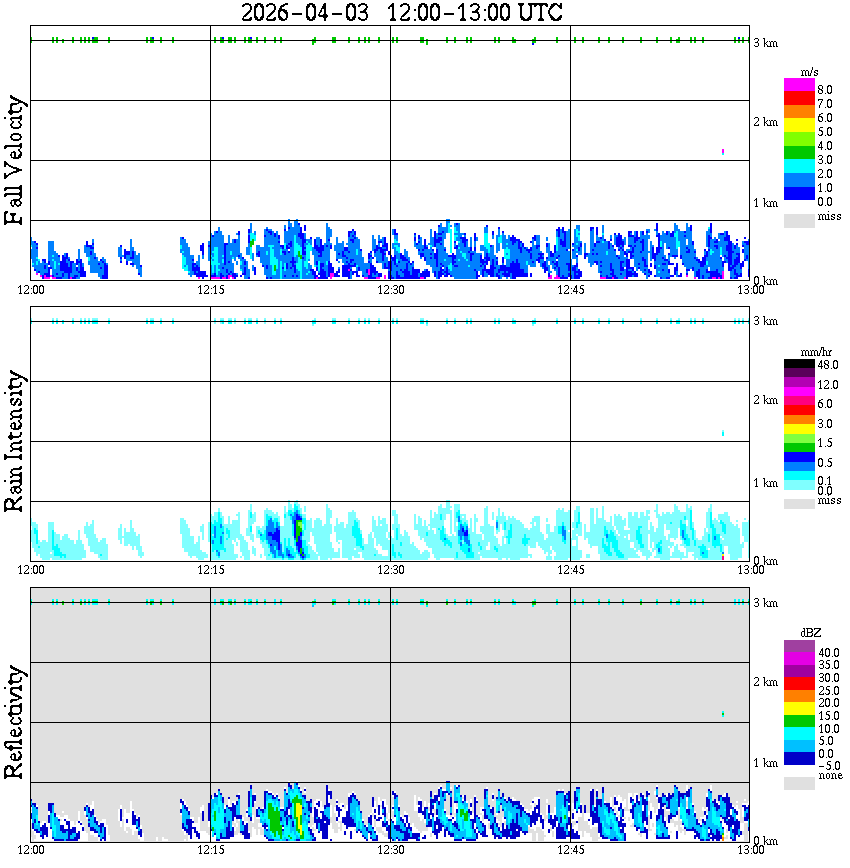
Task: Click the "2 km" label of Fall Velocity panel
Action: point(765,122)
